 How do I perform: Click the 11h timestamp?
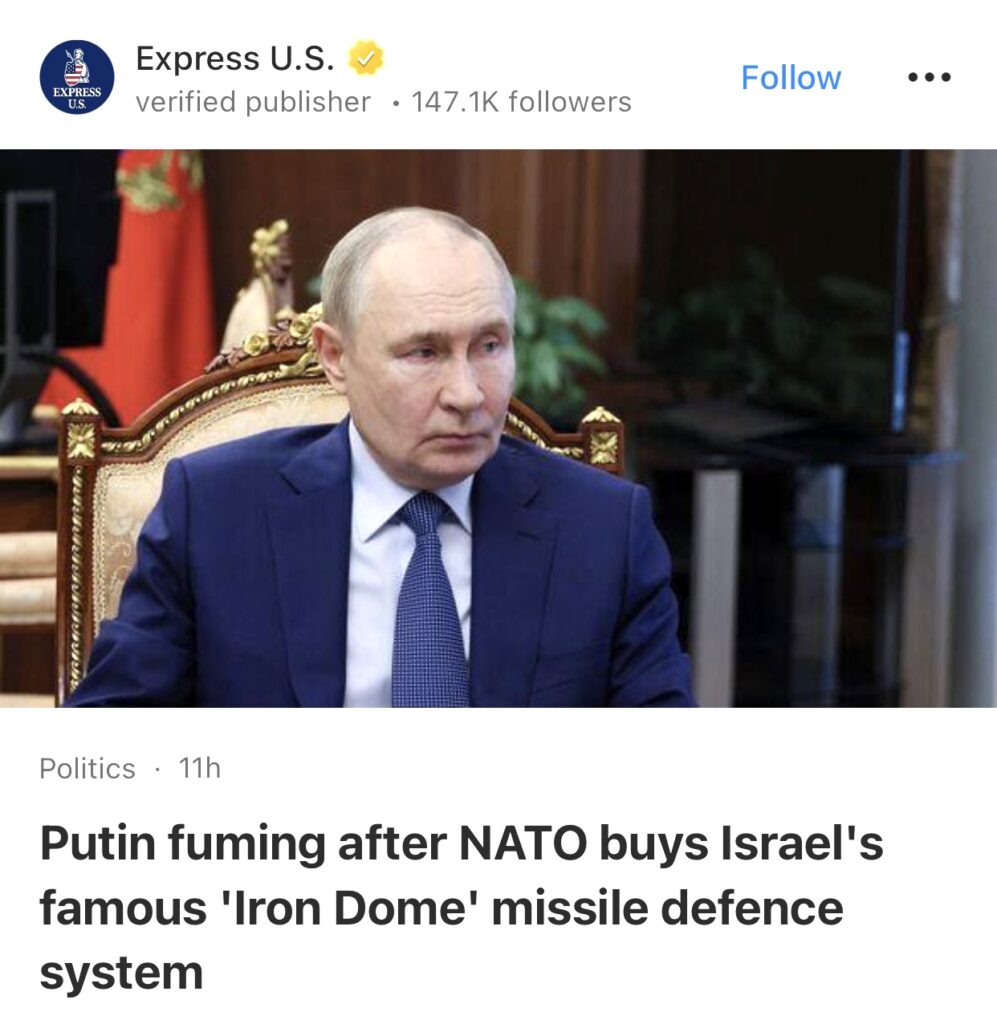coord(200,768)
